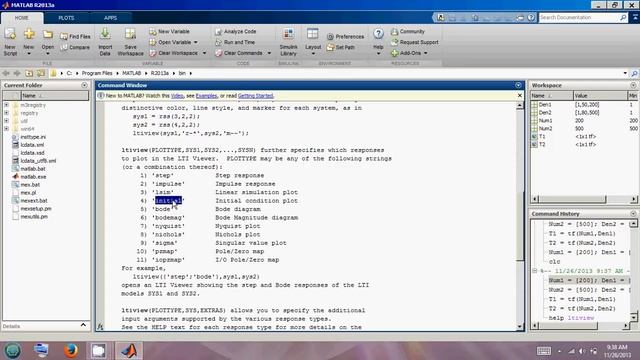This screenshot has height=360, width=640.
Task: Click the search icon in Search Documentation
Action: point(623,18)
